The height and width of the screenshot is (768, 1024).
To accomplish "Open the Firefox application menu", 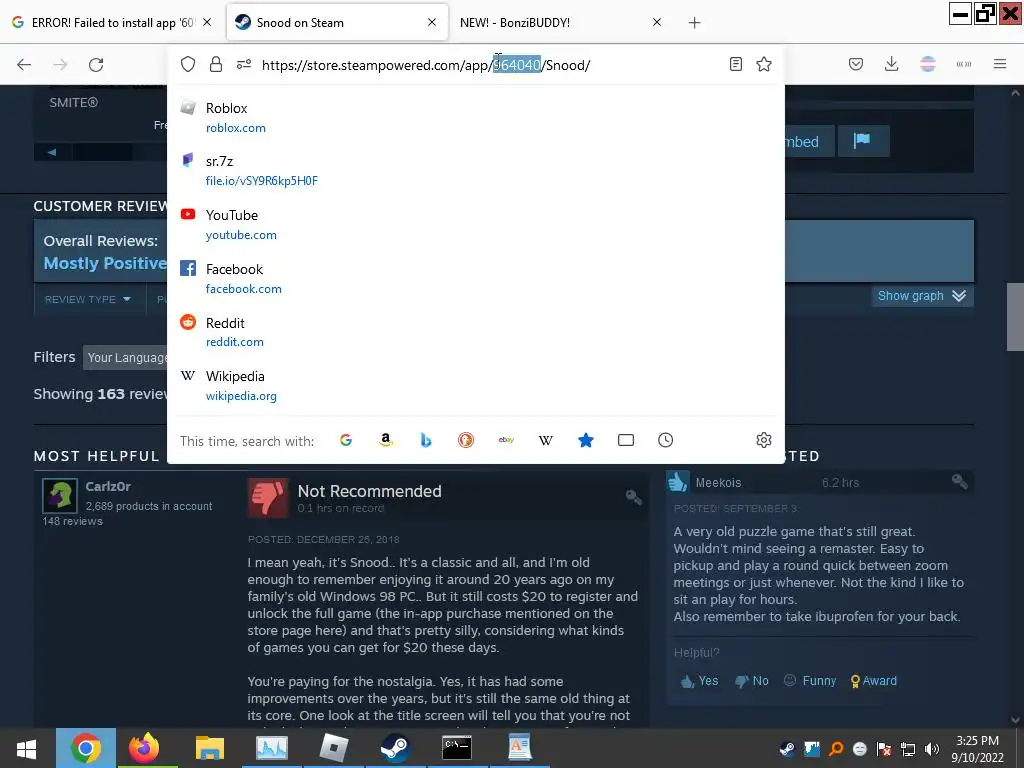I will pyautogui.click(x=999, y=64).
